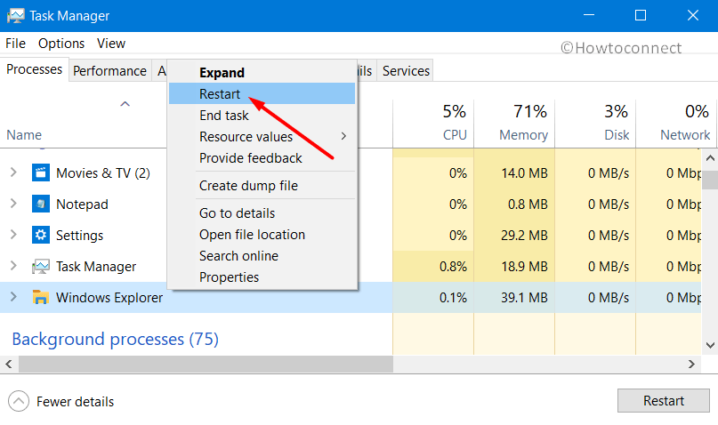Sort by the Network column header

(675, 124)
